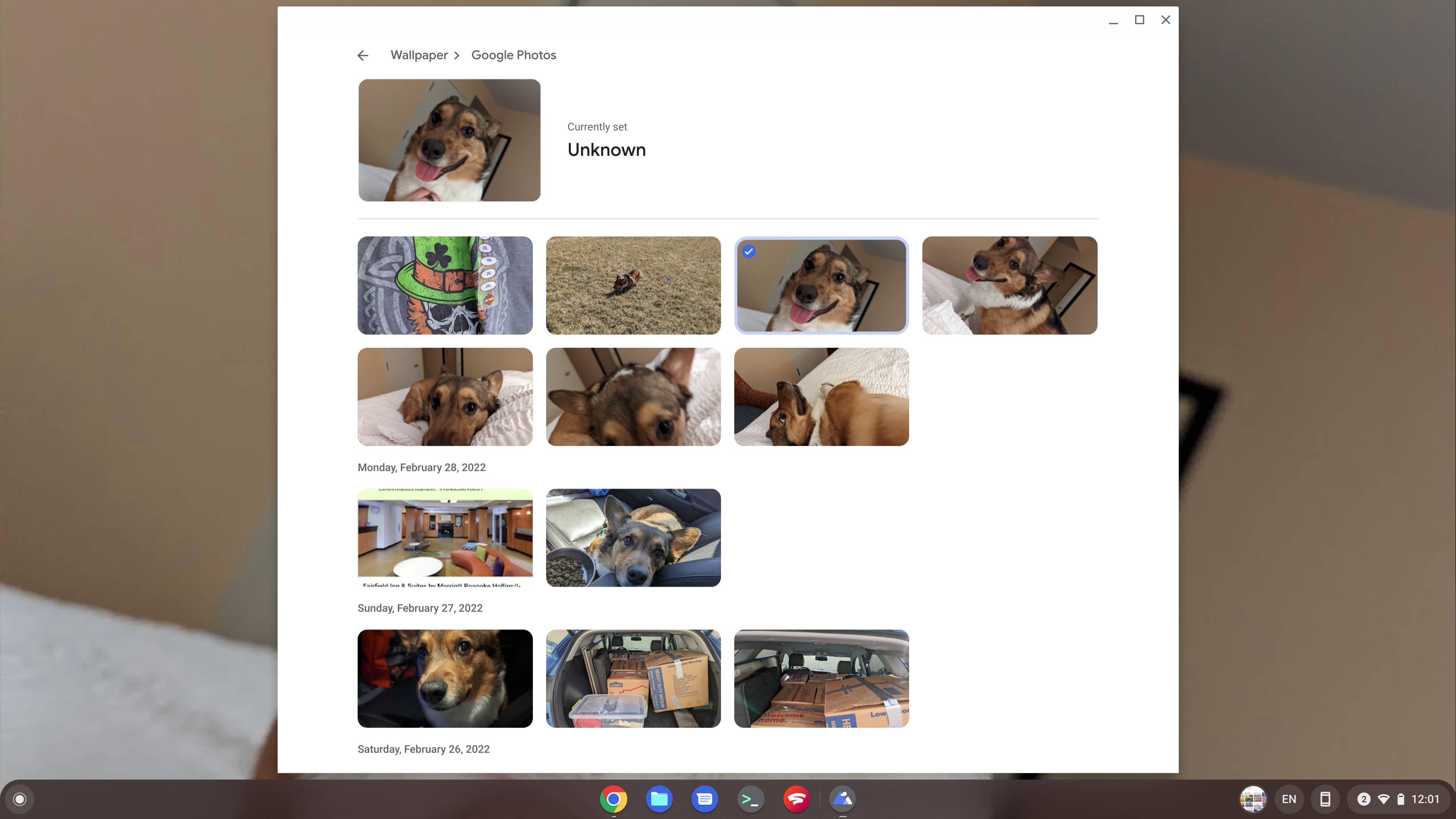The image size is (1456, 819).
Task: Open the EN input method menu
Action: click(x=1289, y=799)
